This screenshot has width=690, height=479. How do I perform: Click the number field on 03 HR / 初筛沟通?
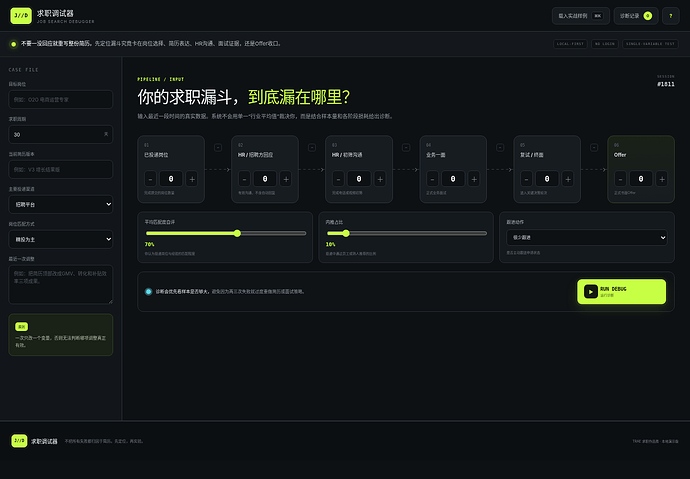click(x=359, y=179)
